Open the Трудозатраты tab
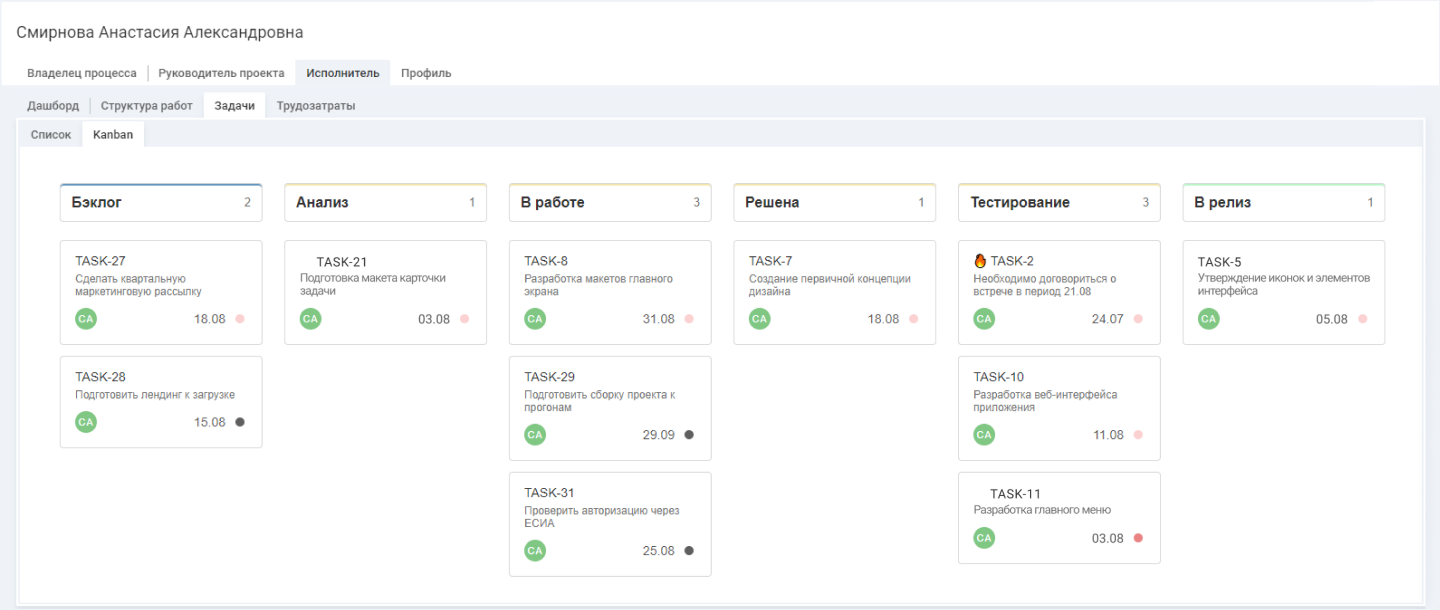The height and width of the screenshot is (610, 1440). pos(316,105)
